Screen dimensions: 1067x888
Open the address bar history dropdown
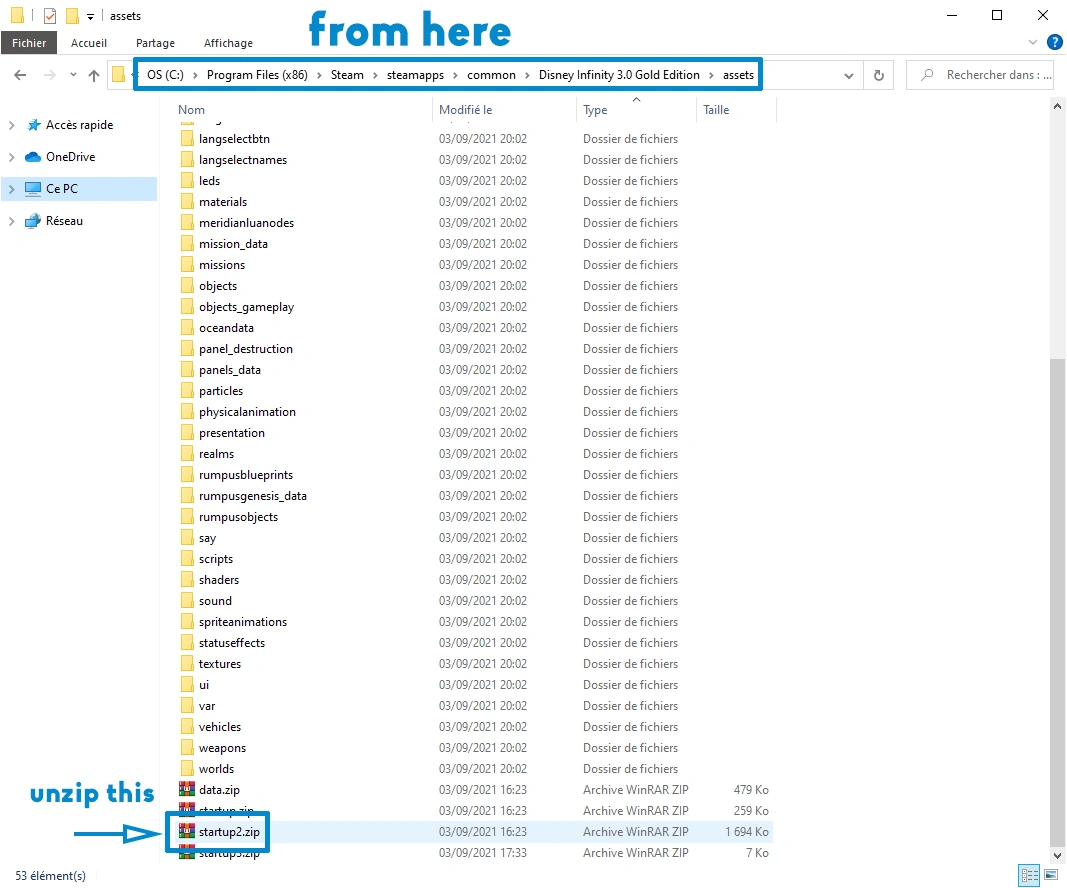pyautogui.click(x=849, y=76)
